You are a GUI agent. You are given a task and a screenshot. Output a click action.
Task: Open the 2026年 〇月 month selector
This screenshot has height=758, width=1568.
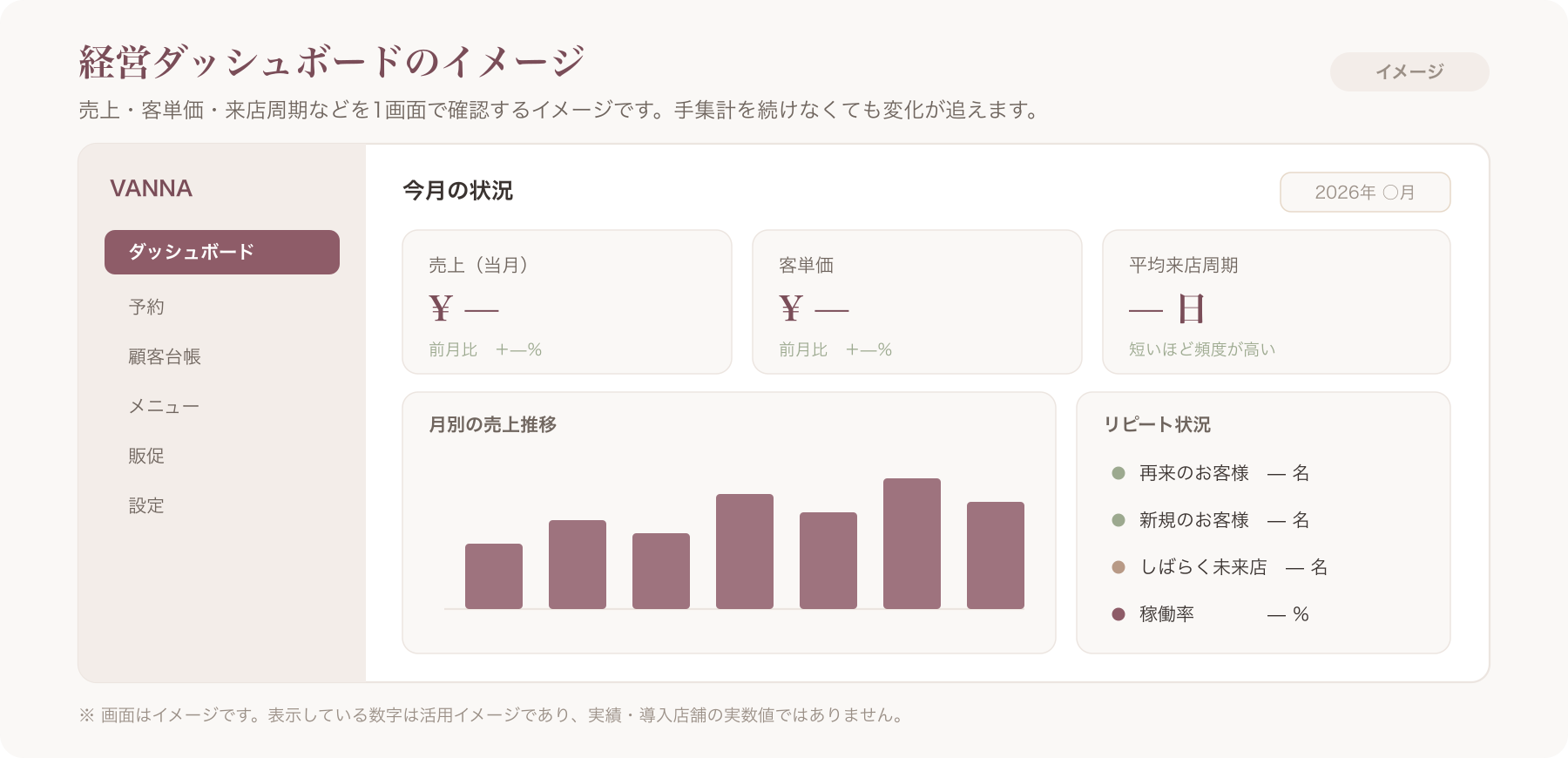click(1365, 192)
